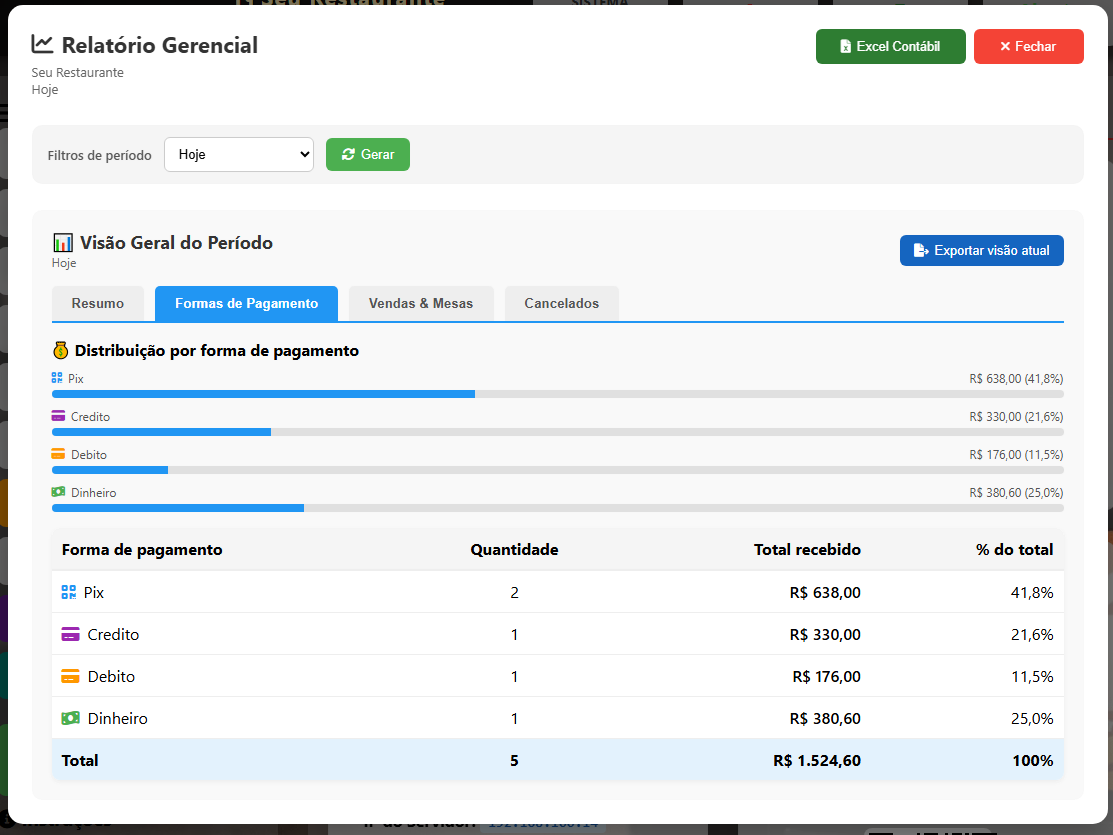
Task: Click the R$ 176,00 (11,5%) label above bar
Action: [1016, 454]
